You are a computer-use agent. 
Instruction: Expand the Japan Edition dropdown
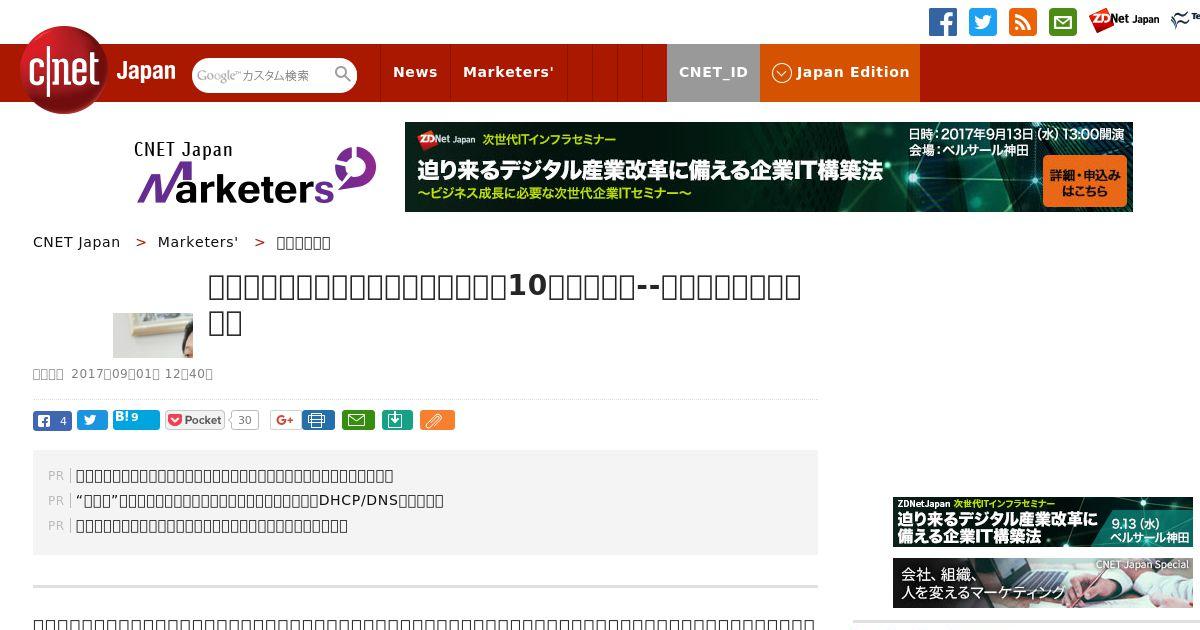(840, 72)
